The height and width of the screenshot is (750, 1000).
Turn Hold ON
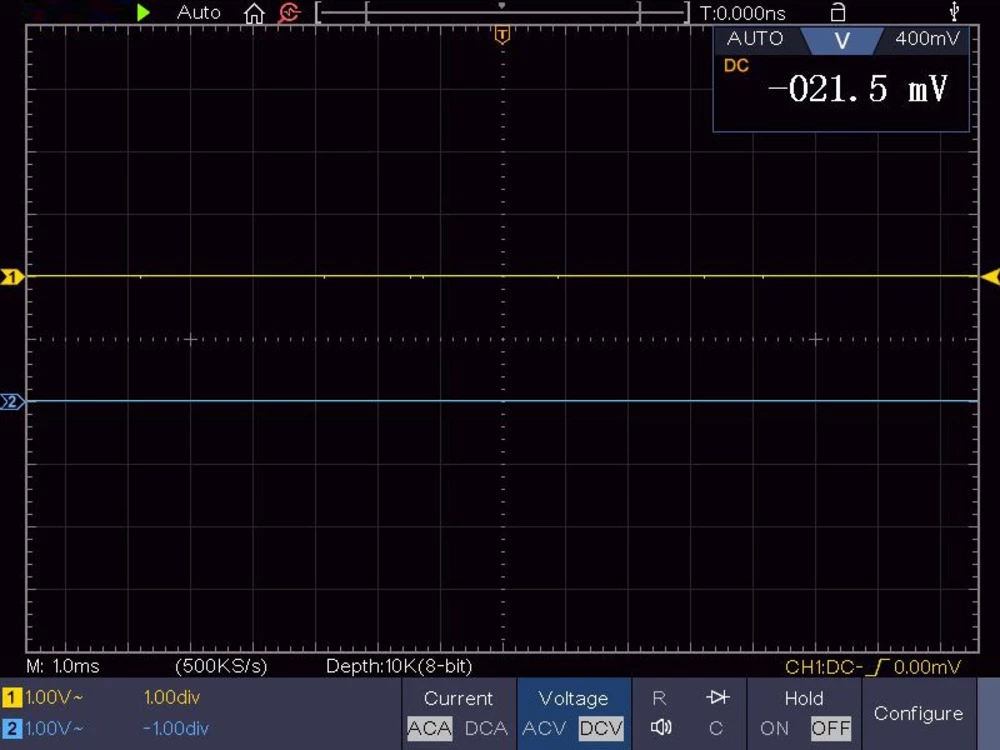point(774,728)
